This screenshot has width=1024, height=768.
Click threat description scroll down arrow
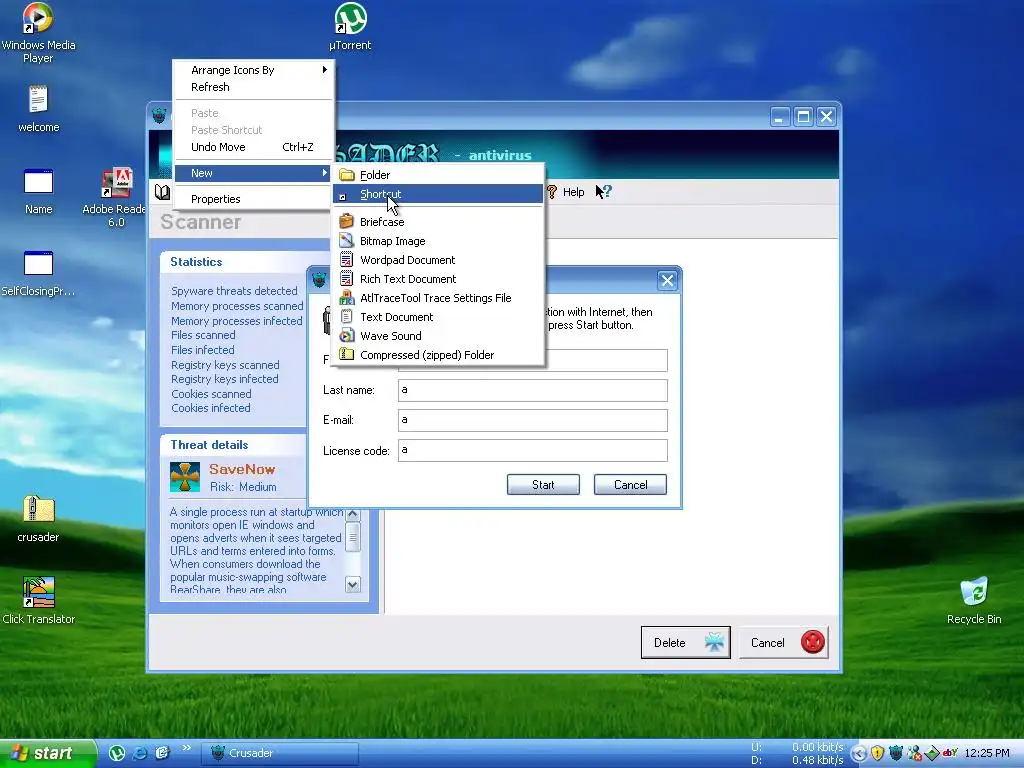pos(353,584)
